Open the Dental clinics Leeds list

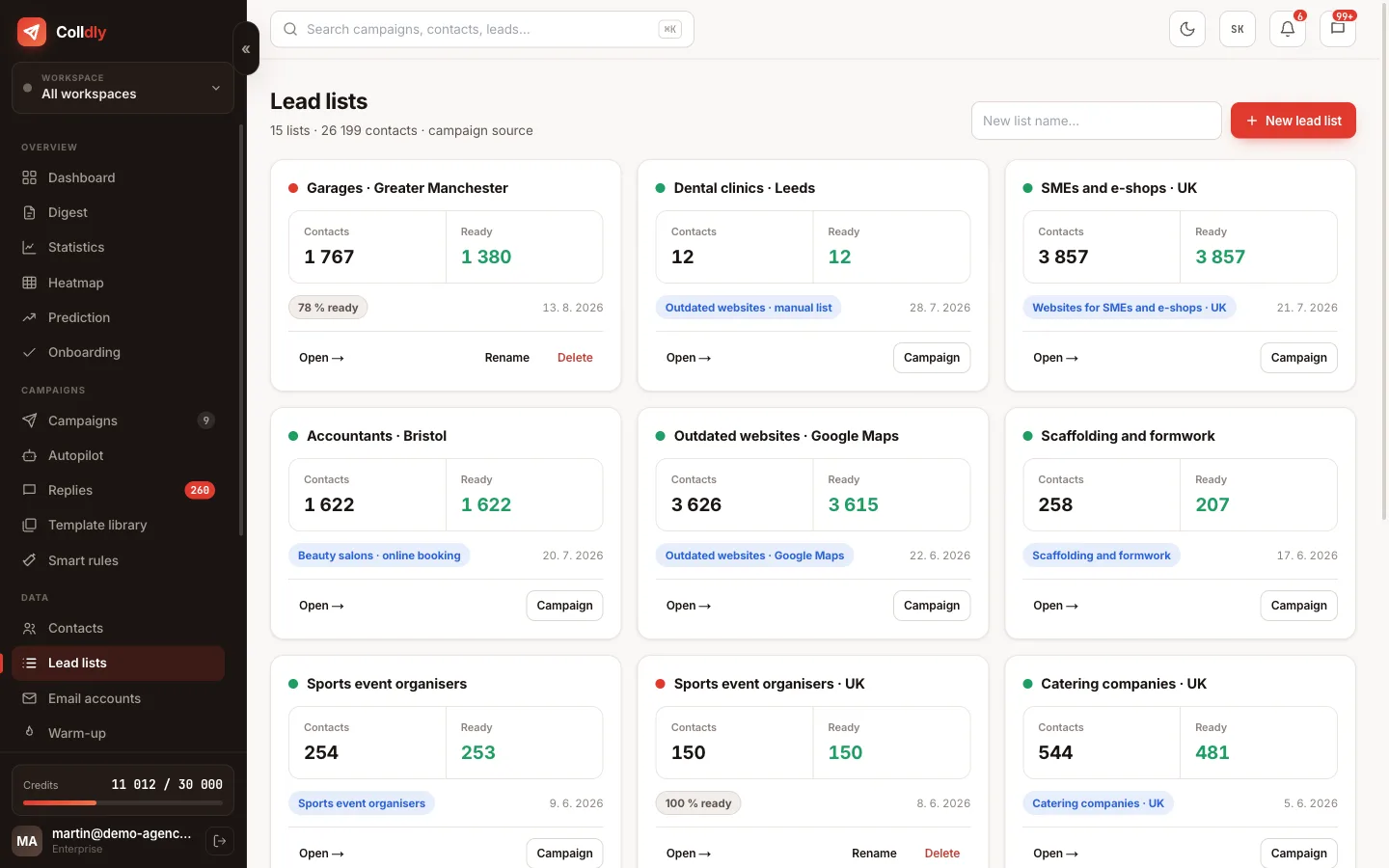tap(689, 358)
